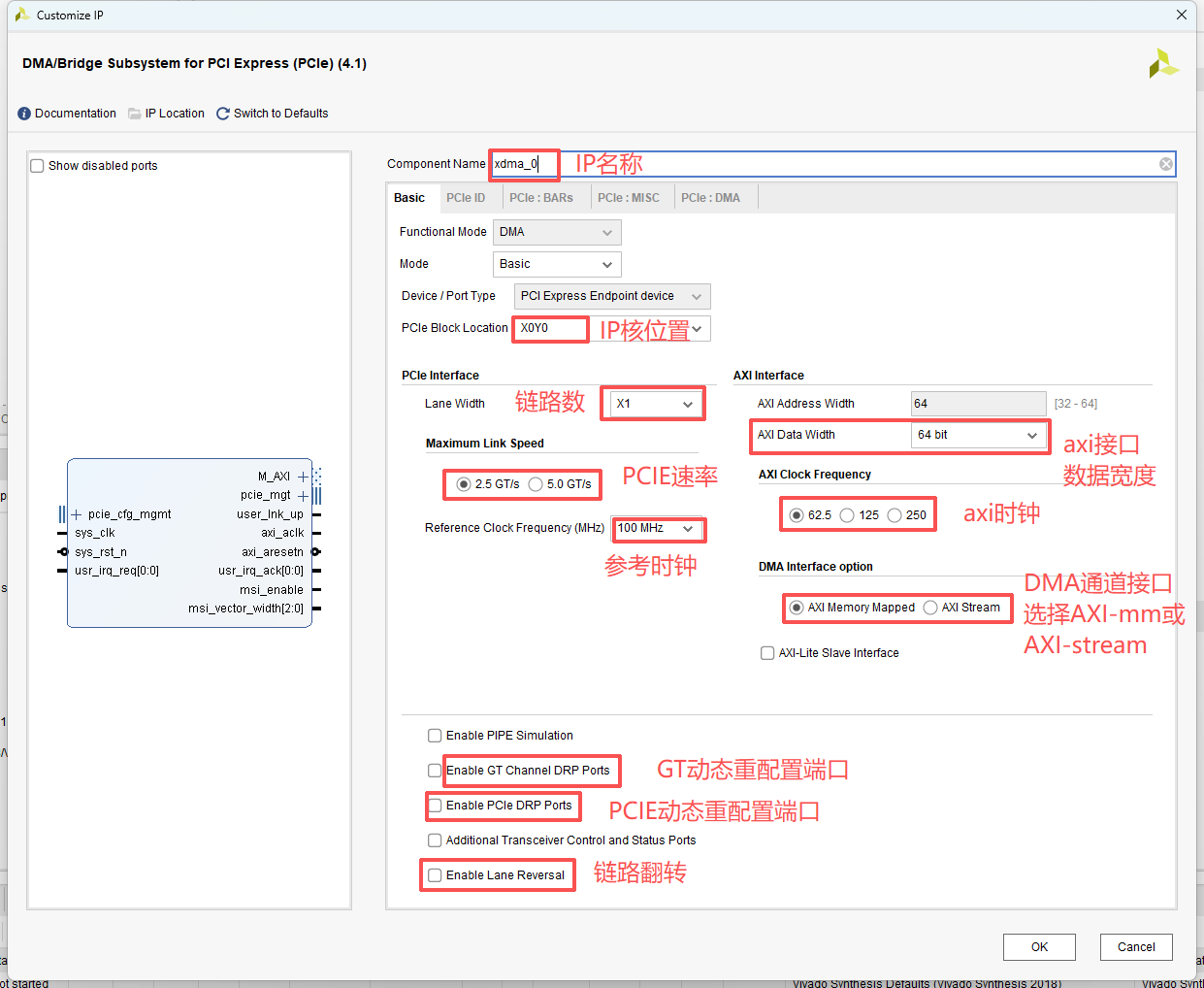Open the Mode dropdown set to Basic
This screenshot has height=988, width=1204.
pos(557,264)
